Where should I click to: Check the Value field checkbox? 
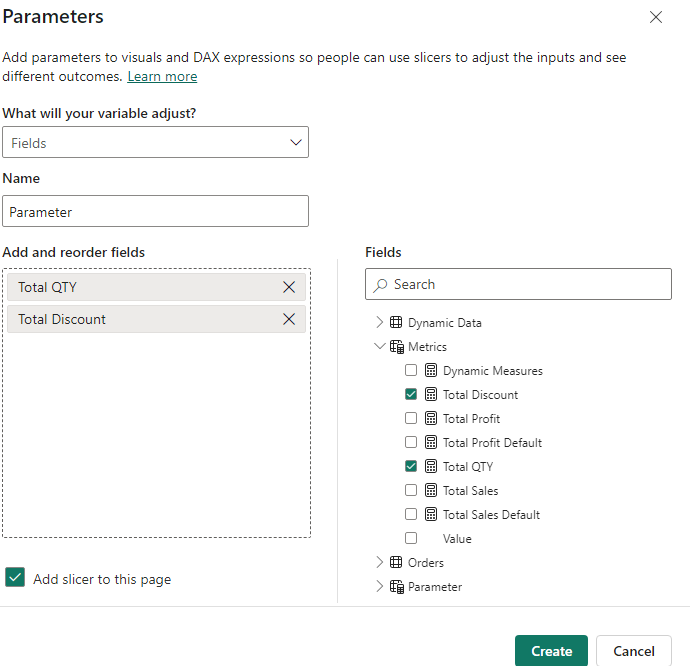click(411, 538)
